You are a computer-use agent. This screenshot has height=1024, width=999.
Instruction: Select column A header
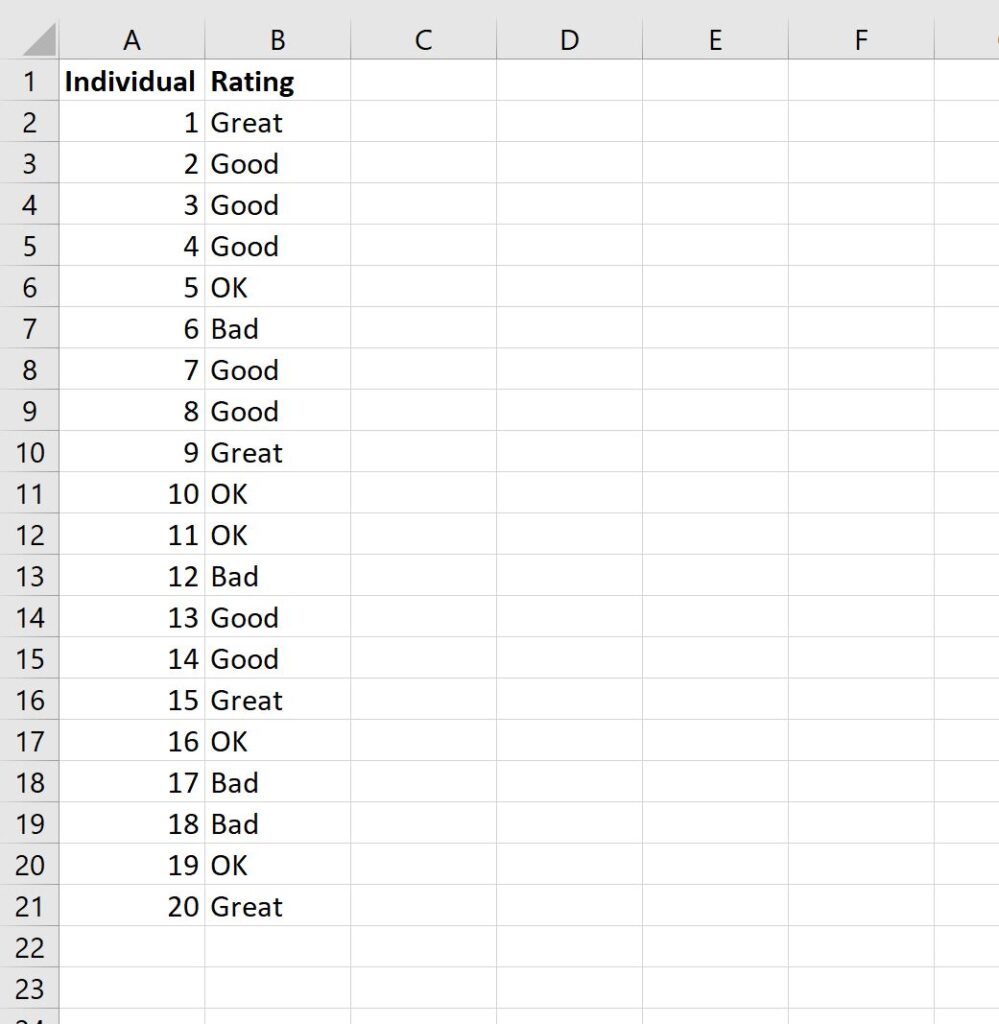(x=132, y=40)
